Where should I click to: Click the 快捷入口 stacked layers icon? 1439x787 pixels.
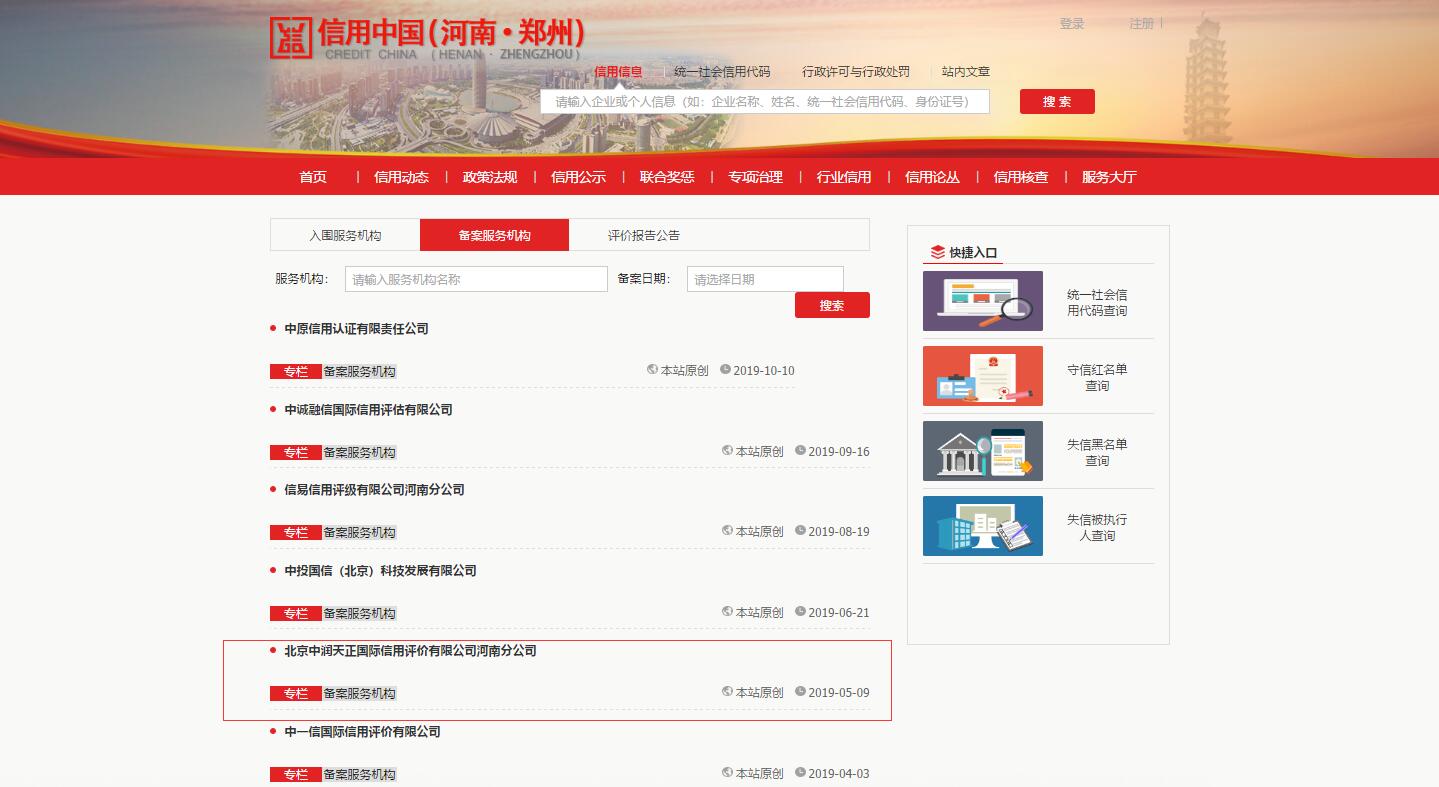(937, 252)
